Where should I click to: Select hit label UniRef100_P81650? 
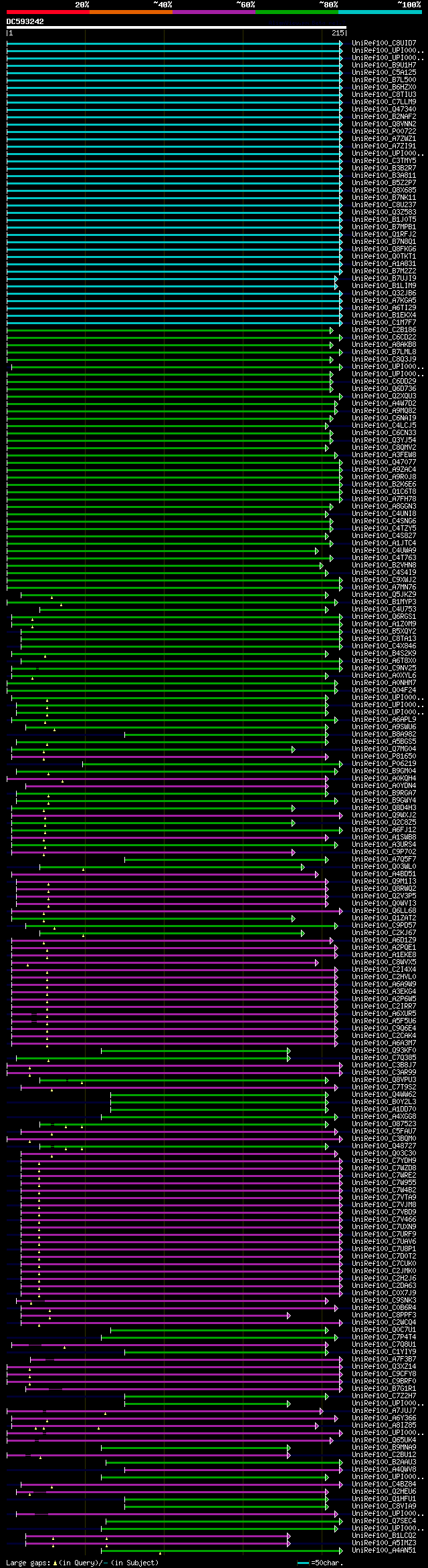pos(384,757)
